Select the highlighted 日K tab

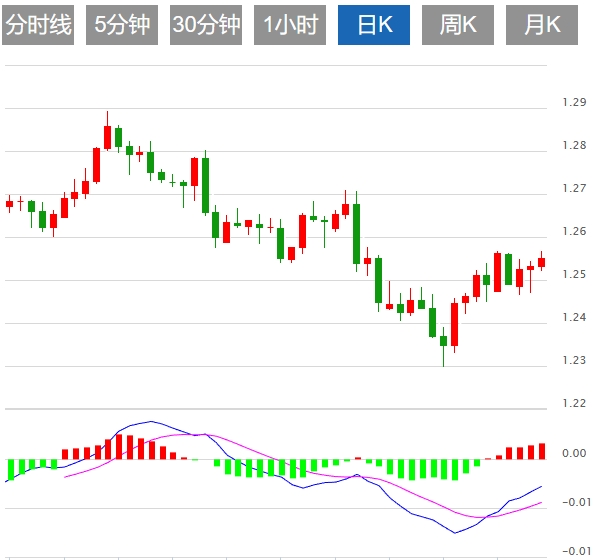click(x=374, y=25)
